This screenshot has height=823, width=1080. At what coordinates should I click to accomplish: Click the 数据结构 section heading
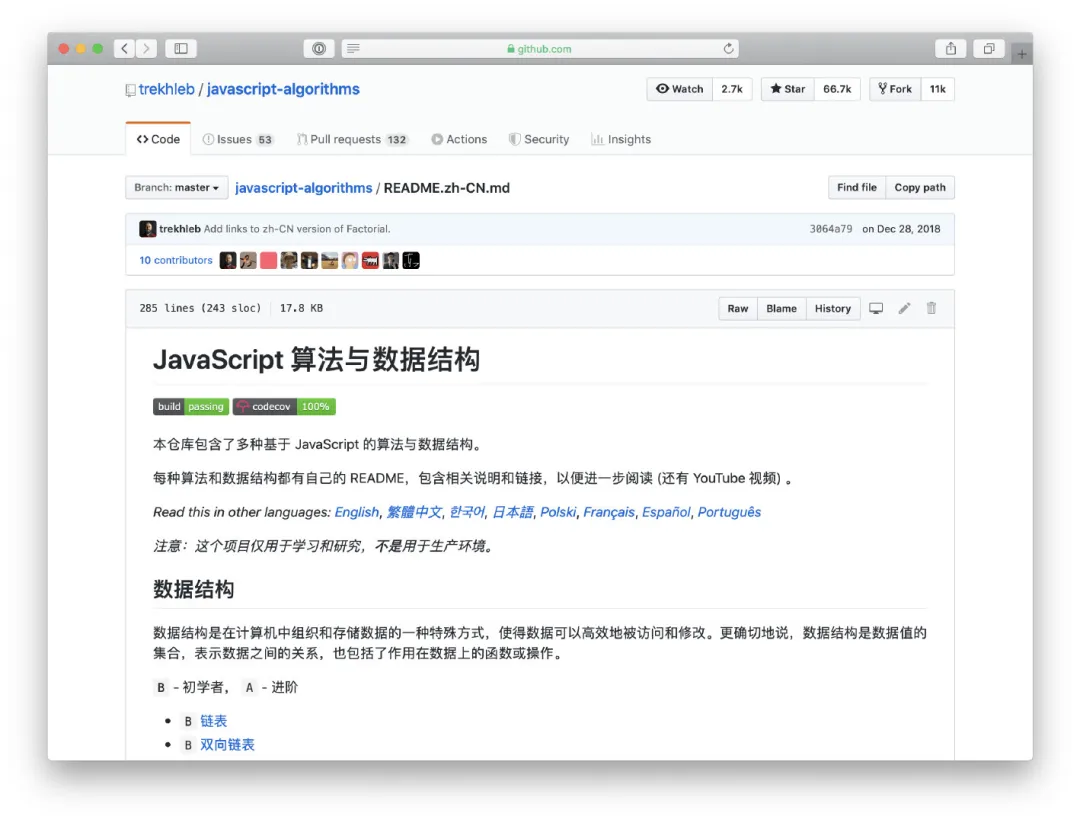click(x=194, y=590)
